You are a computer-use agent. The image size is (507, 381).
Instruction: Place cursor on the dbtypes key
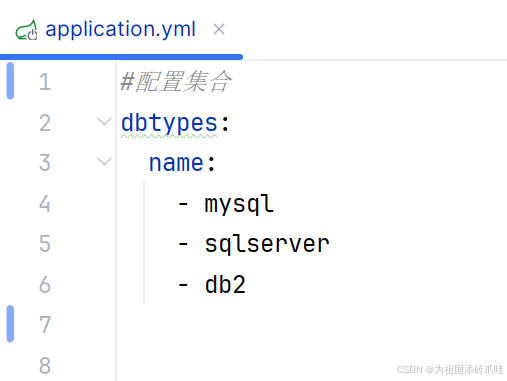coord(169,124)
